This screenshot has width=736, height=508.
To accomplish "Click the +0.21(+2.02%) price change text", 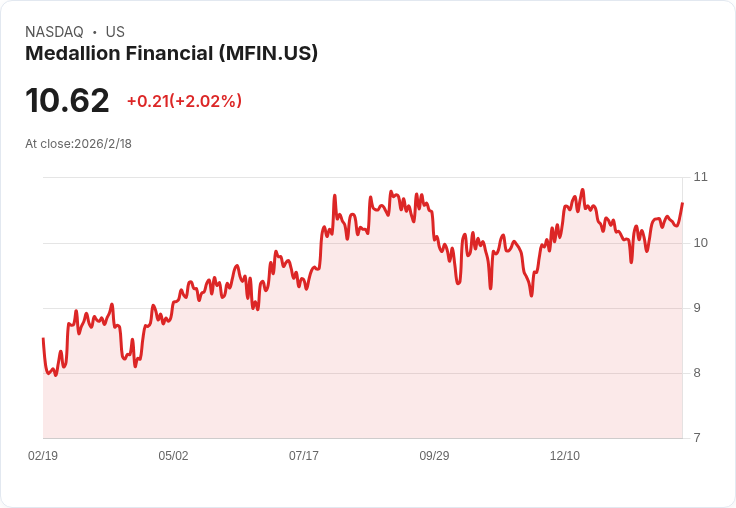I will coord(184,101).
